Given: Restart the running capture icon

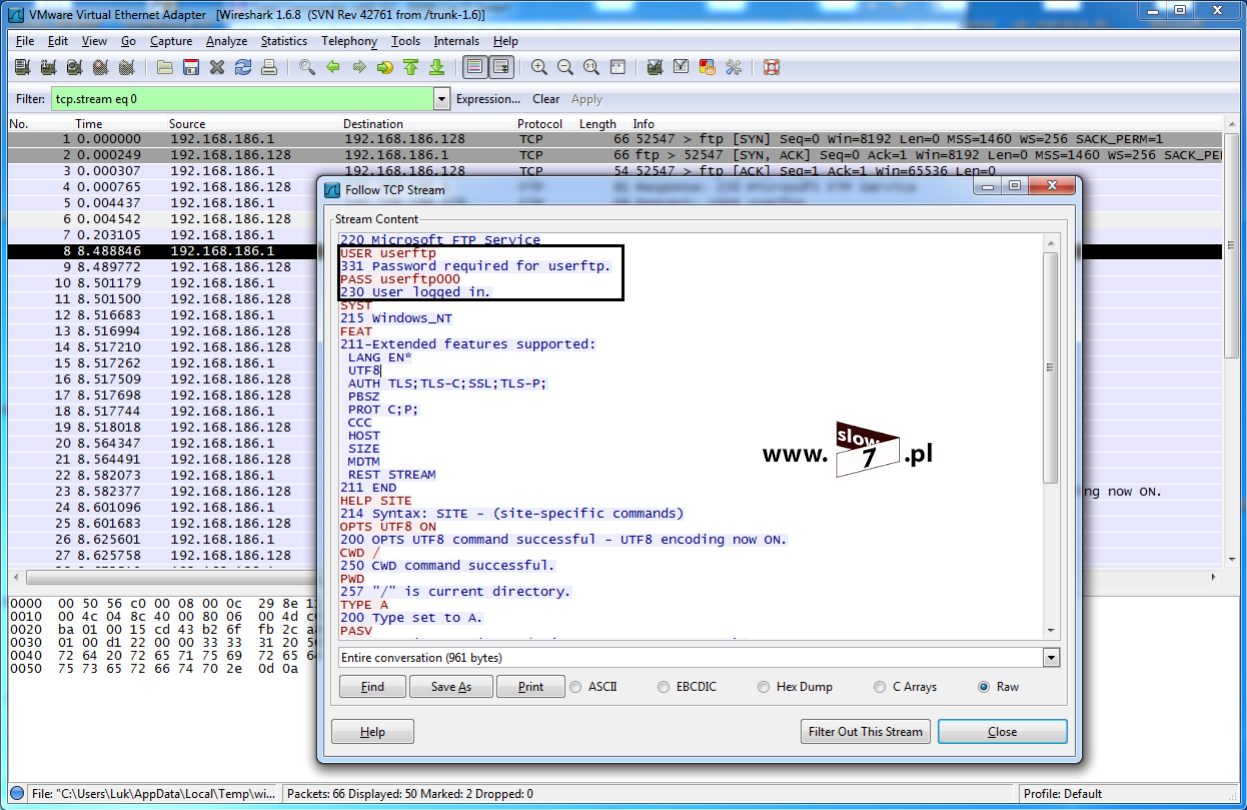Looking at the screenshot, I should [125, 67].
